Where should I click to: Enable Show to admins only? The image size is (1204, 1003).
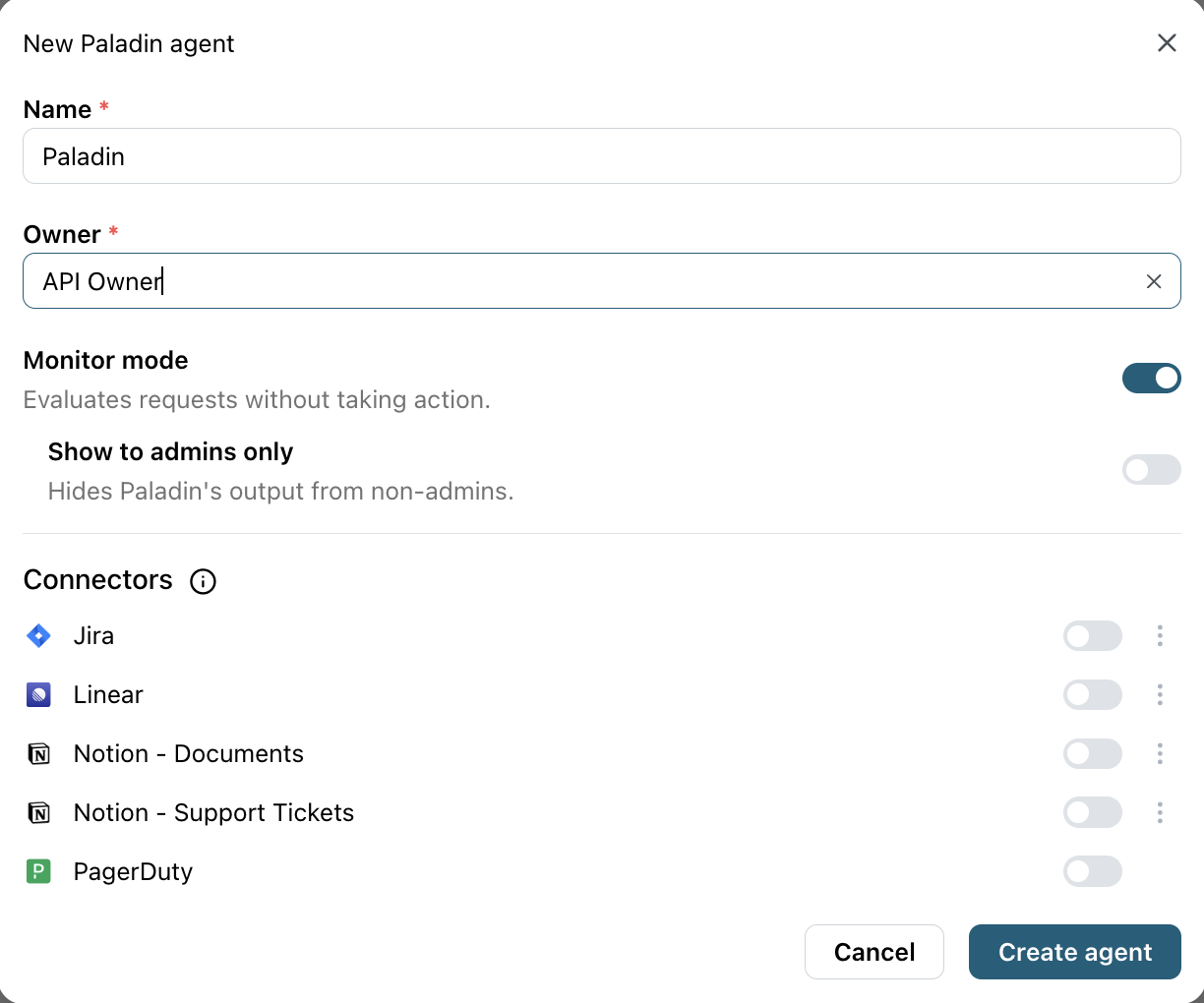click(x=1152, y=470)
